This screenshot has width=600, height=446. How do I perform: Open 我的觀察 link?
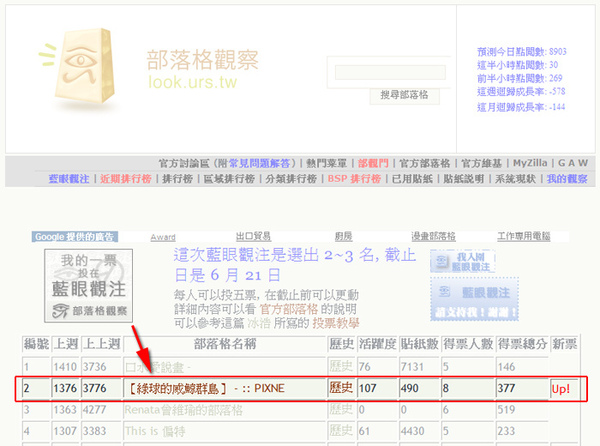click(x=567, y=179)
